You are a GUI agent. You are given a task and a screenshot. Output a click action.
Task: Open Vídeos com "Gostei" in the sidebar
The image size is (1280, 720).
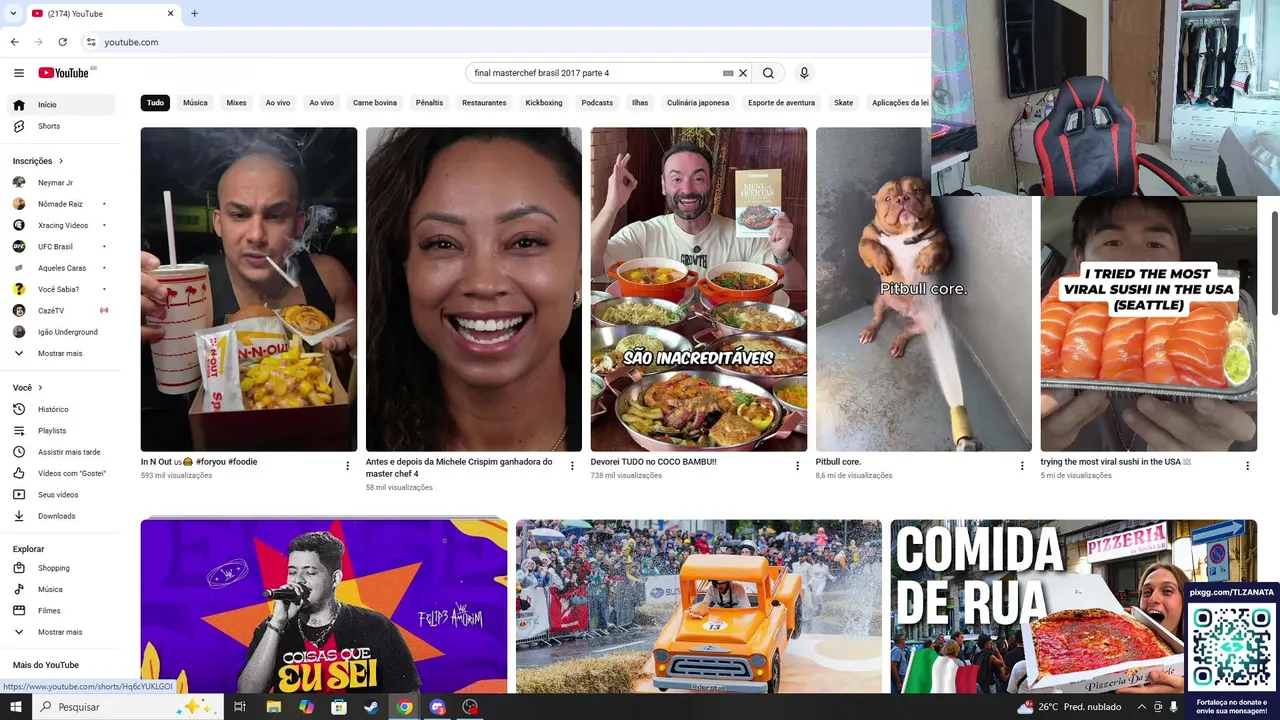click(62, 473)
